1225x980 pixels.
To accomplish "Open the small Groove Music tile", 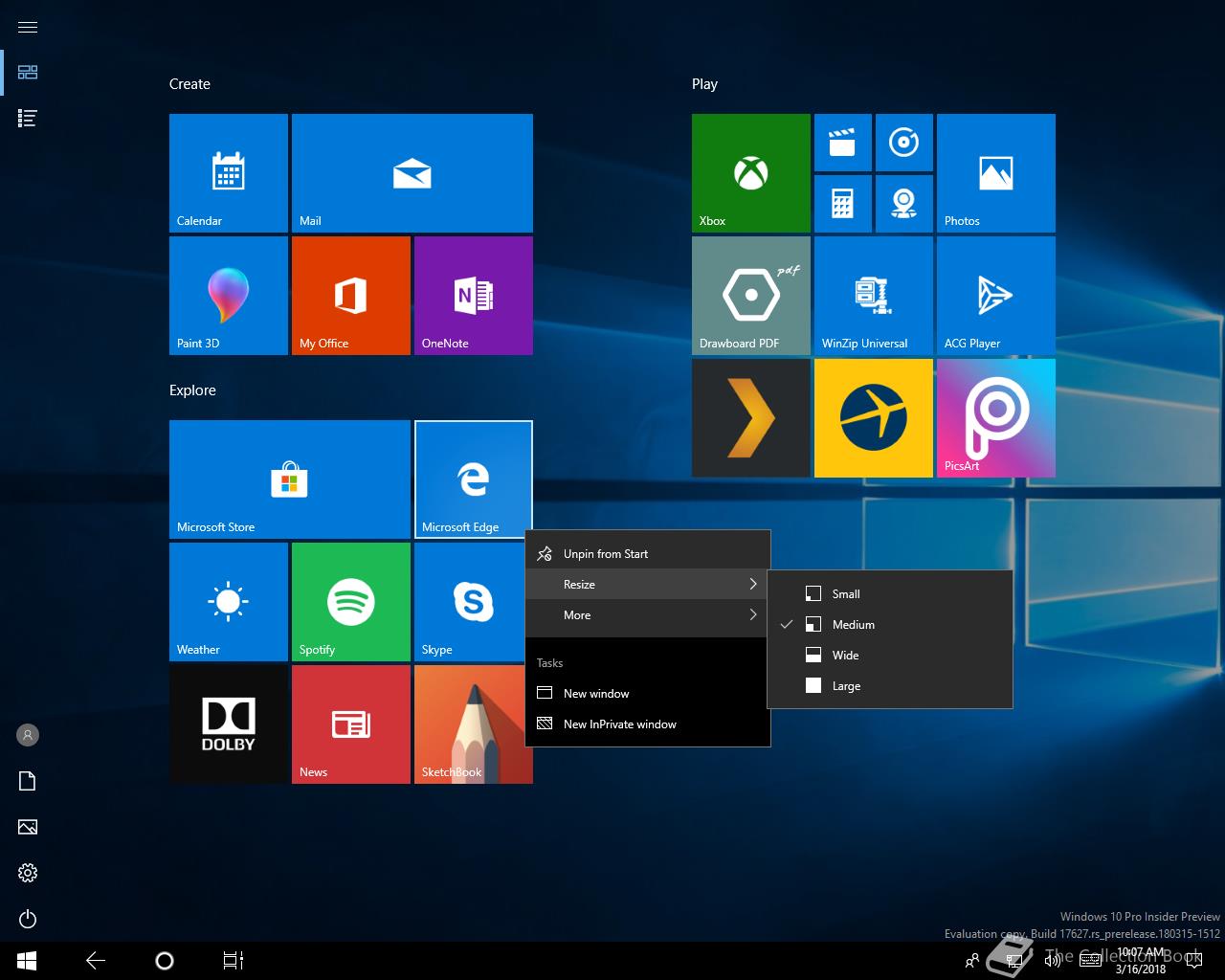I will pyautogui.click(x=904, y=143).
